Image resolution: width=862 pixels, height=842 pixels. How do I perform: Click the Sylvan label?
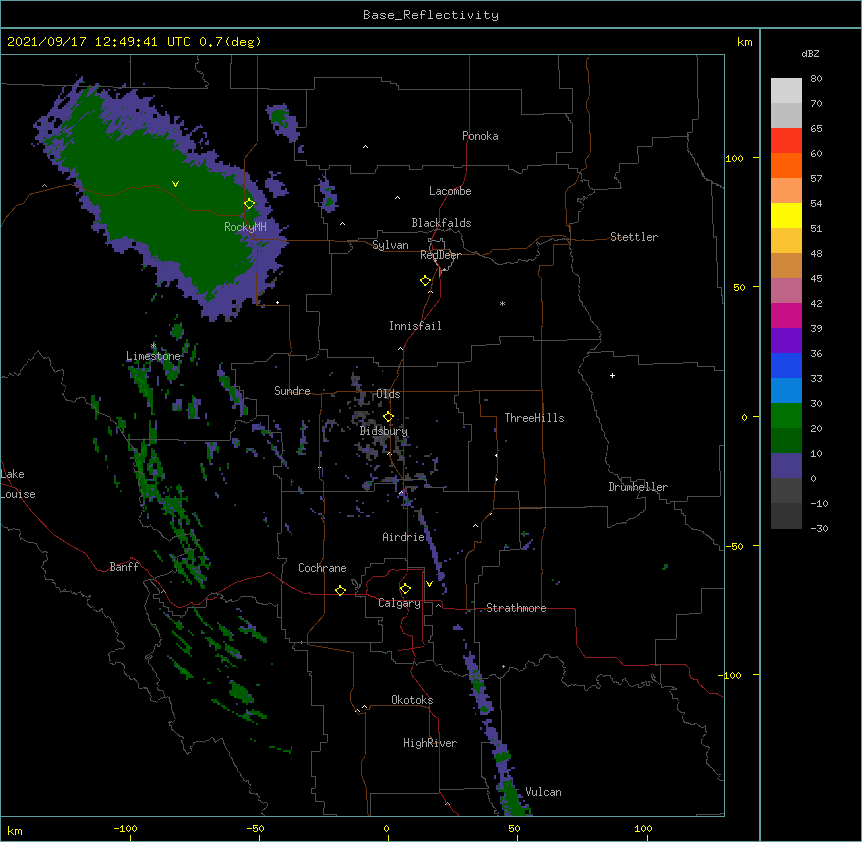tap(390, 245)
